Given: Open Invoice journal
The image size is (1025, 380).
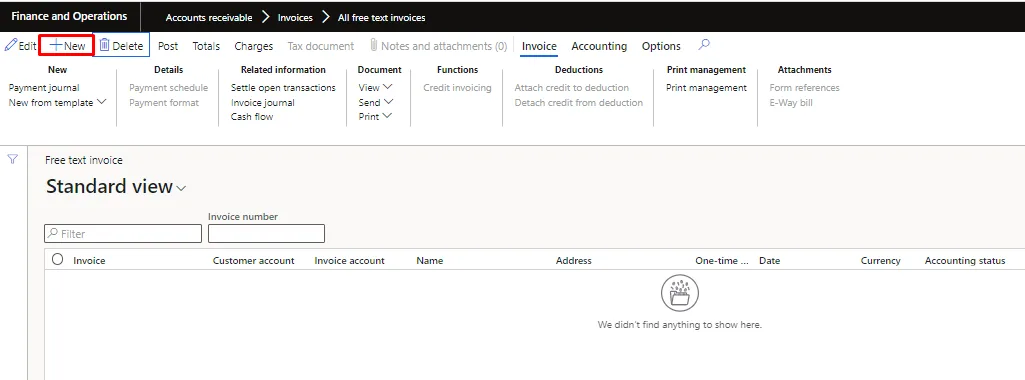Looking at the screenshot, I should coord(263,103).
